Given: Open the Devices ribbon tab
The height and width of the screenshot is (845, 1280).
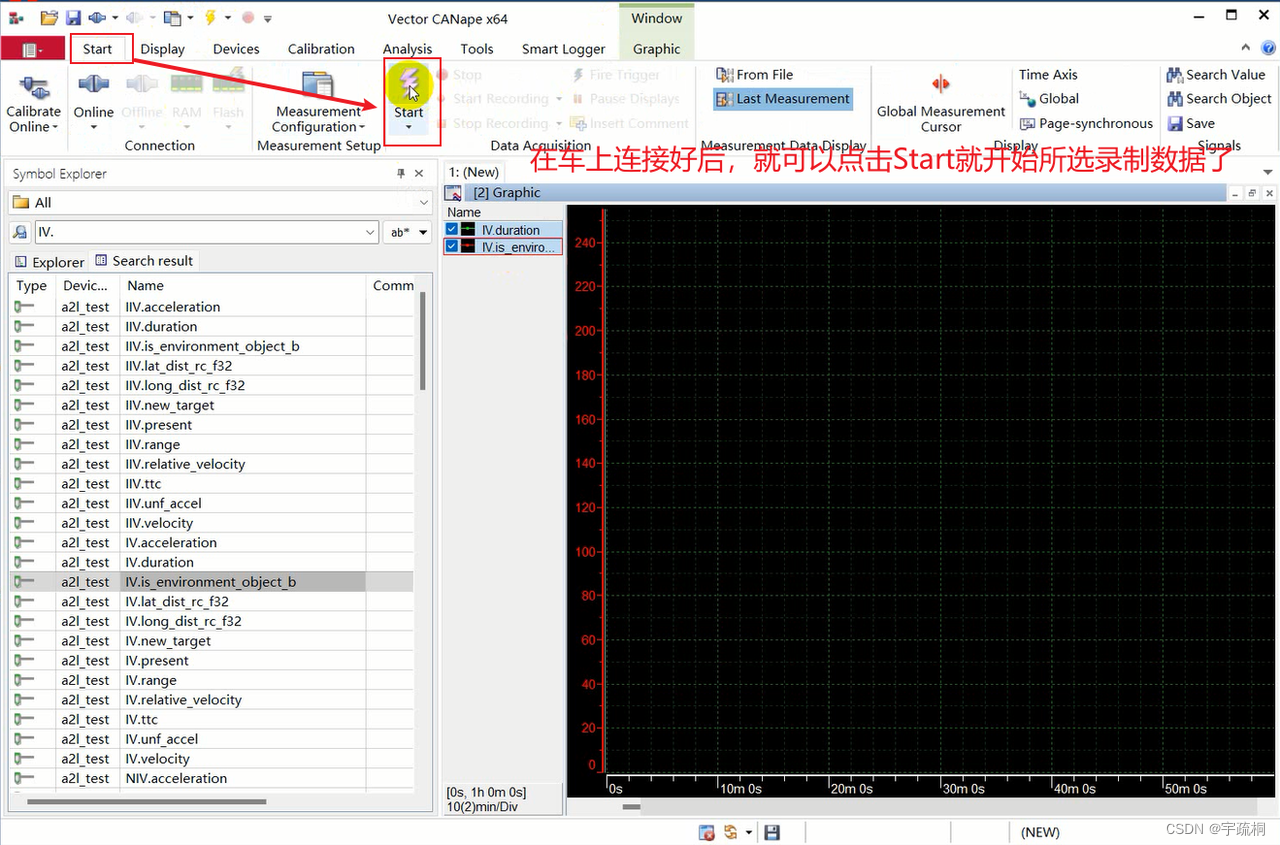Looking at the screenshot, I should pos(236,48).
